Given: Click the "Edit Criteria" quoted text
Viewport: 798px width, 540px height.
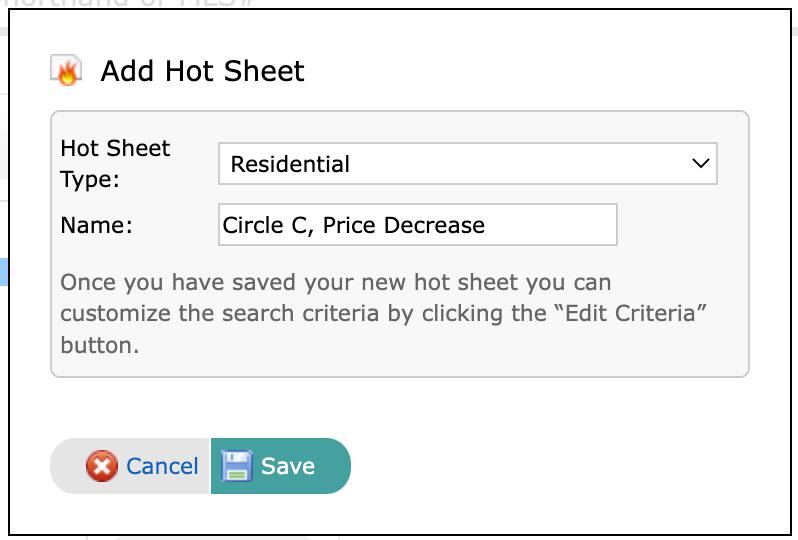Looking at the screenshot, I should pyautogui.click(x=629, y=314).
